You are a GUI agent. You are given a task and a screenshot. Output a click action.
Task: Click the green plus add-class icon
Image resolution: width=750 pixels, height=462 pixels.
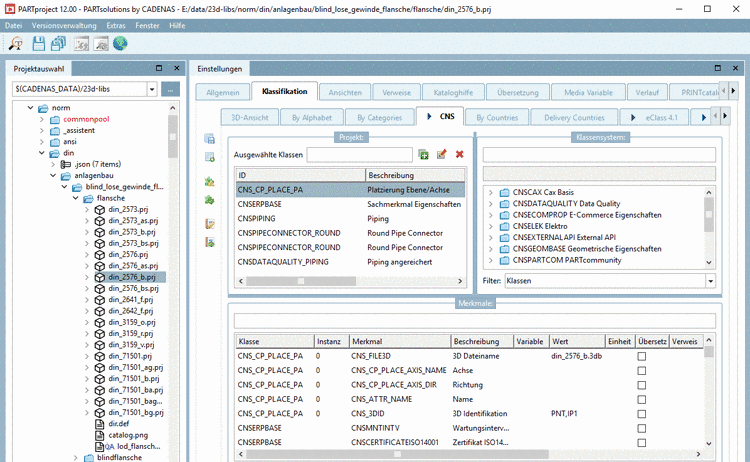tap(424, 154)
